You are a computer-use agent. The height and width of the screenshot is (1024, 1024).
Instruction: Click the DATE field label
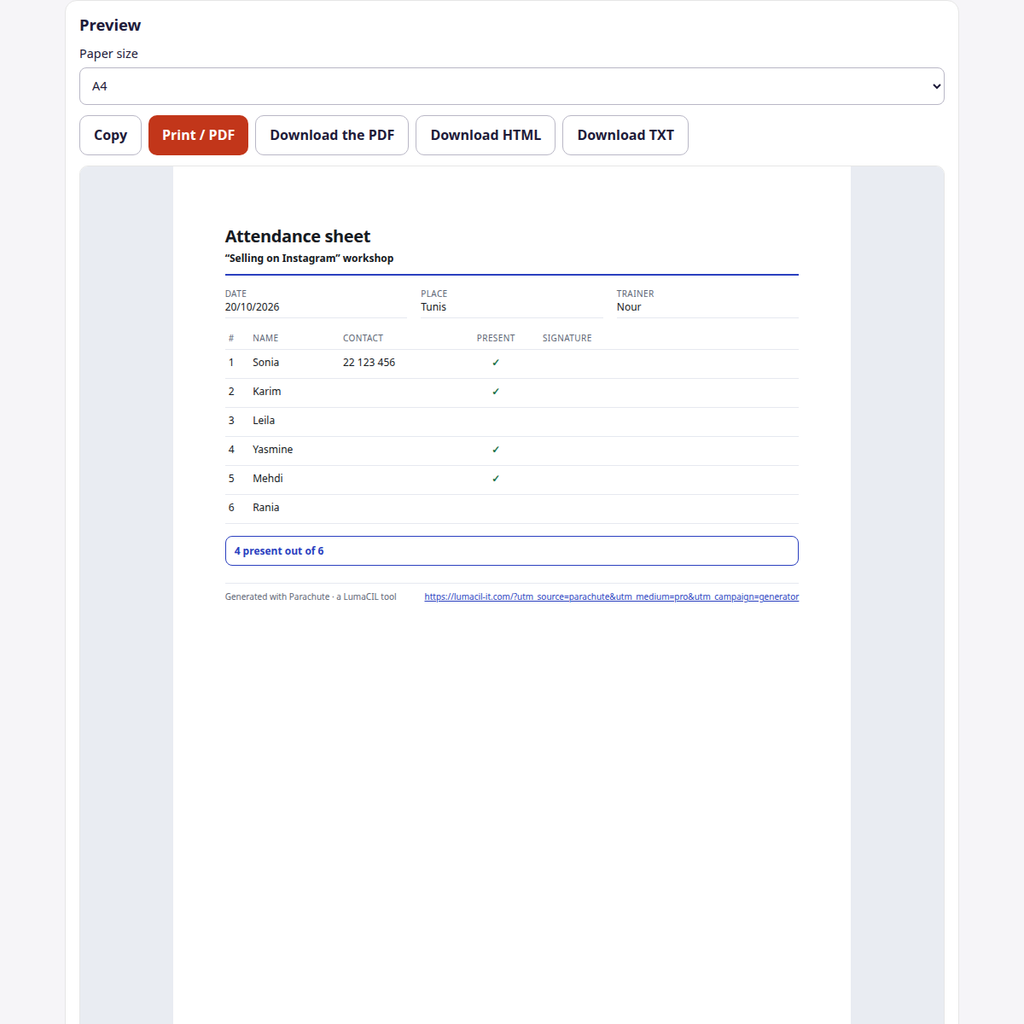[x=236, y=294]
